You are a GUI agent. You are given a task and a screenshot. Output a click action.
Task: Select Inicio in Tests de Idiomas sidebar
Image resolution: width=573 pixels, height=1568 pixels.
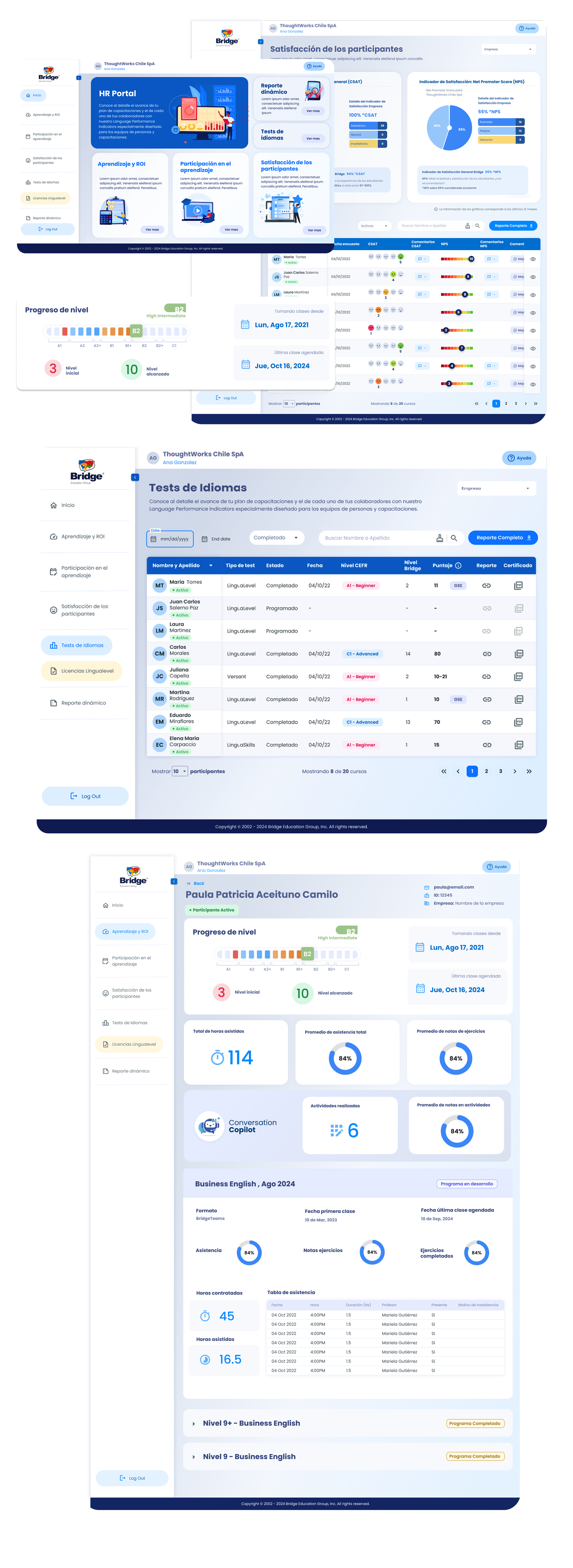[x=63, y=505]
